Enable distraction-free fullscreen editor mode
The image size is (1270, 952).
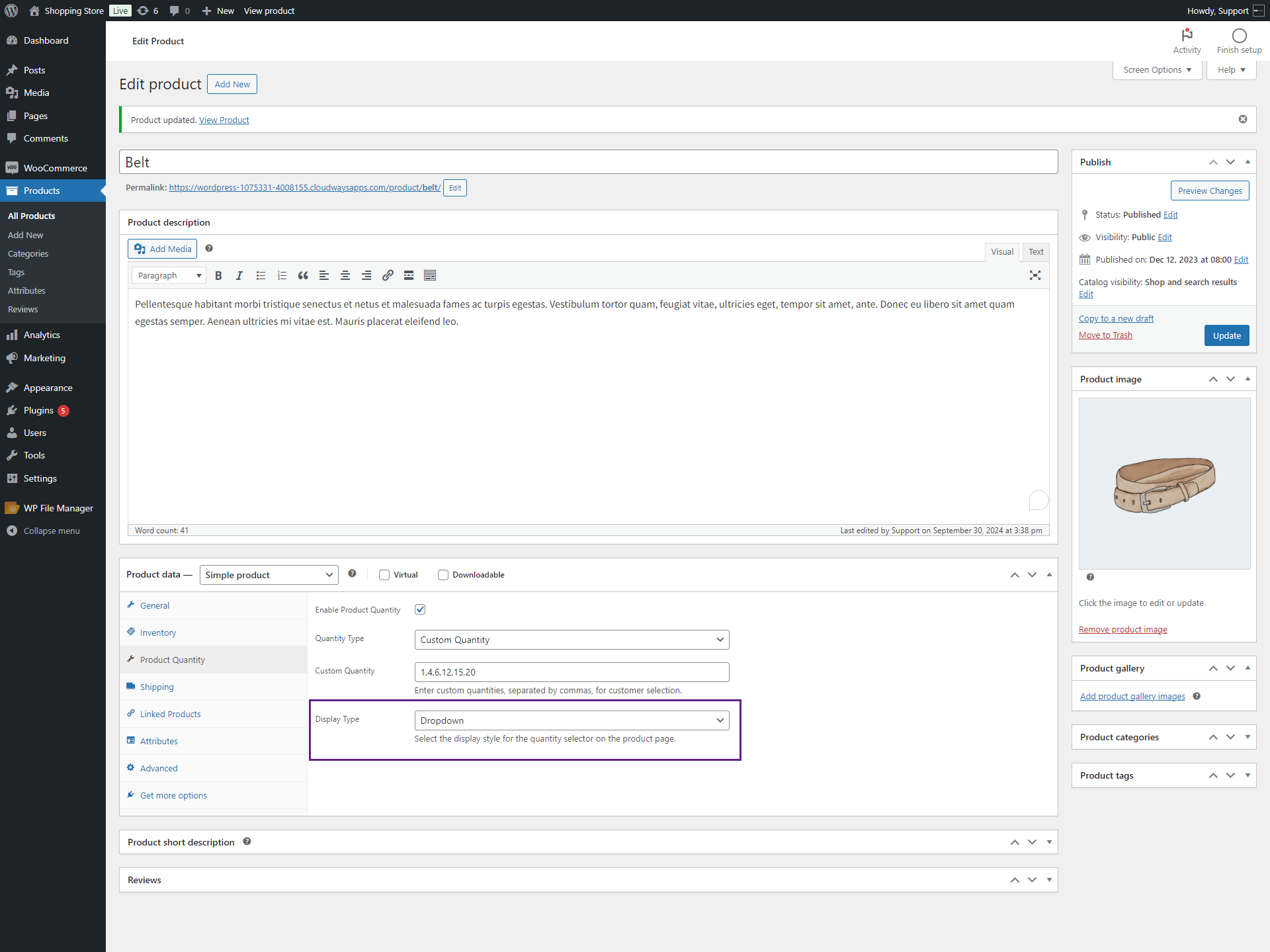(x=1035, y=276)
